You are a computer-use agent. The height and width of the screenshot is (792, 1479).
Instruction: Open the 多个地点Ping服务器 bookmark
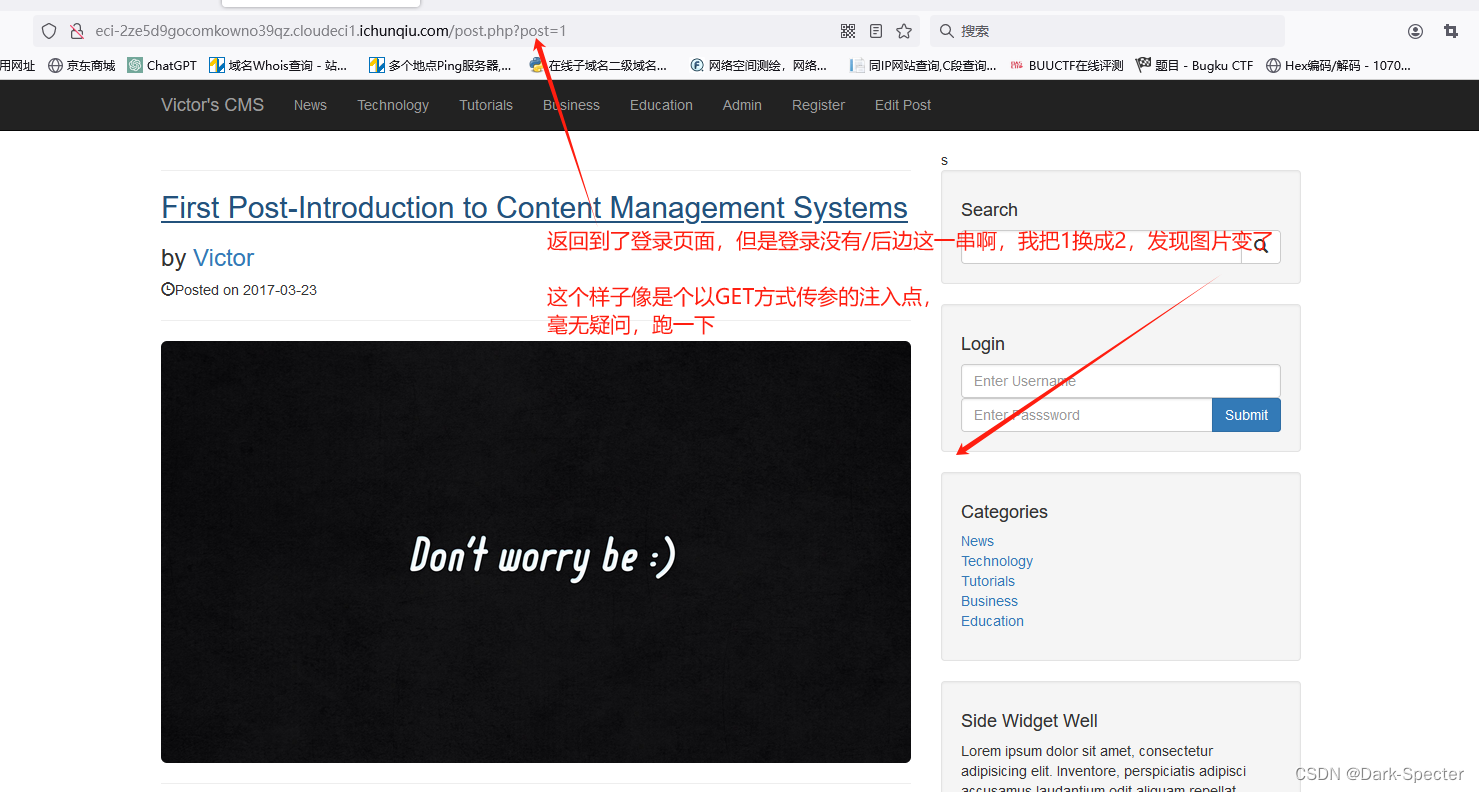[x=441, y=65]
